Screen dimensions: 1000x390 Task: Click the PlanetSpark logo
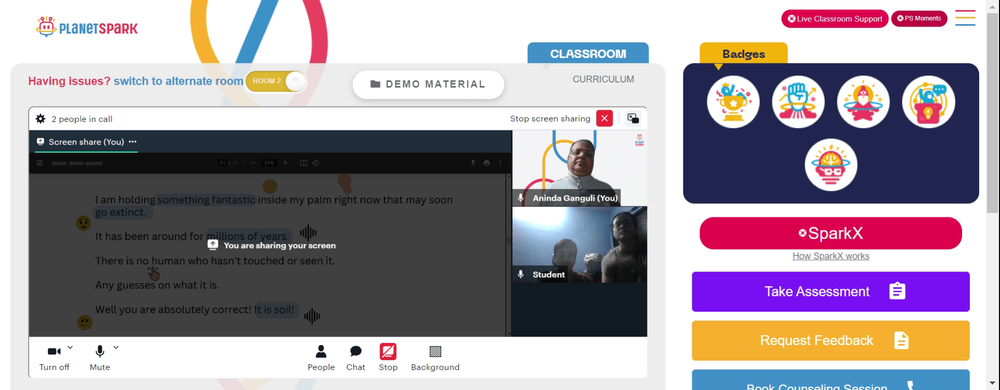(87, 27)
